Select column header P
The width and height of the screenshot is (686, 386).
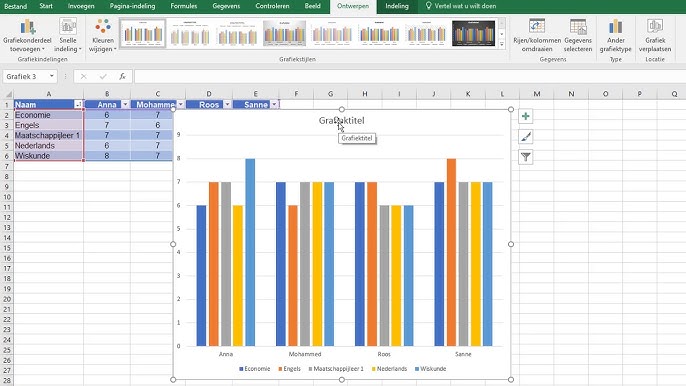[x=639, y=94]
